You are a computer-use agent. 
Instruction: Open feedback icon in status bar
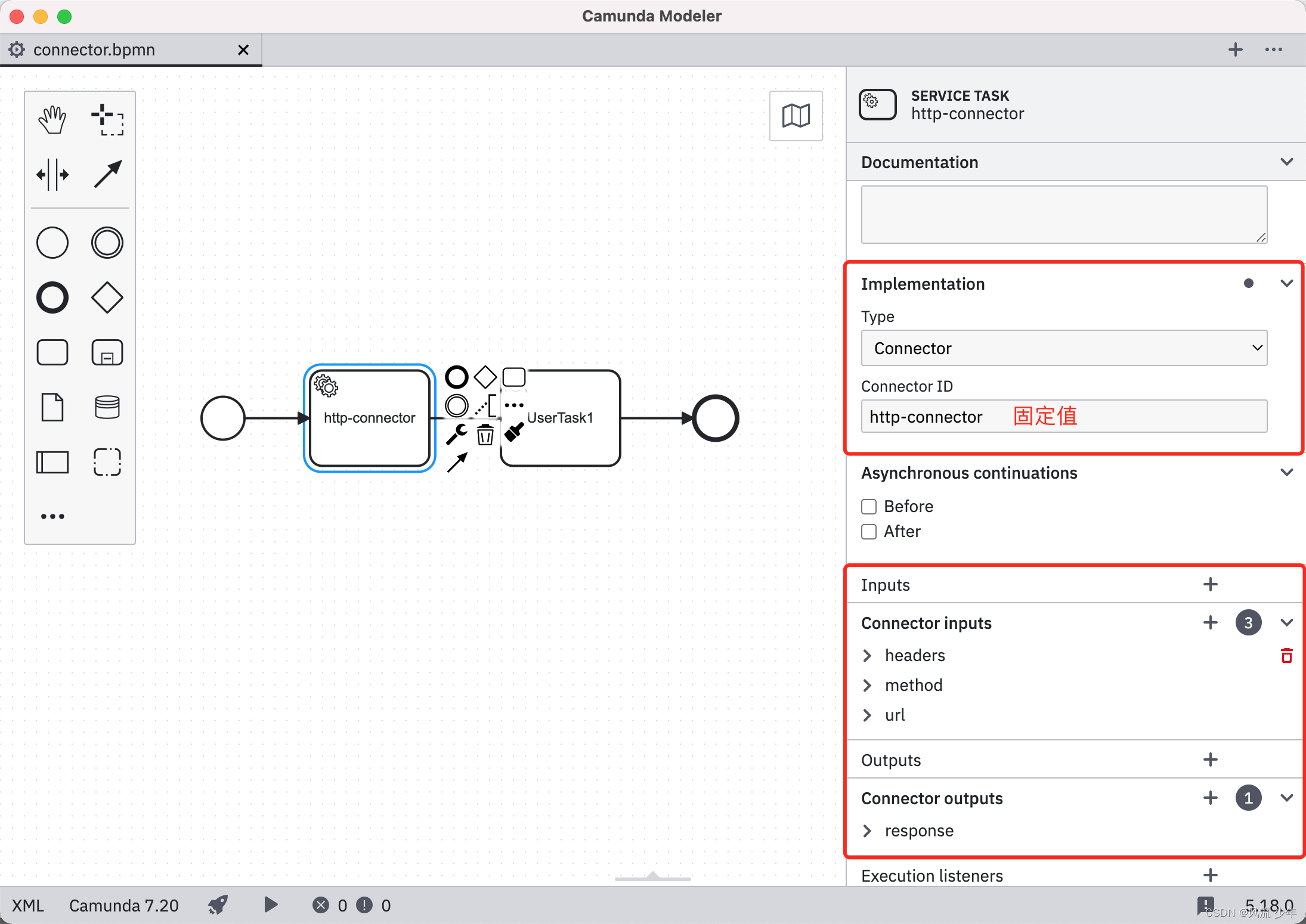click(1205, 906)
